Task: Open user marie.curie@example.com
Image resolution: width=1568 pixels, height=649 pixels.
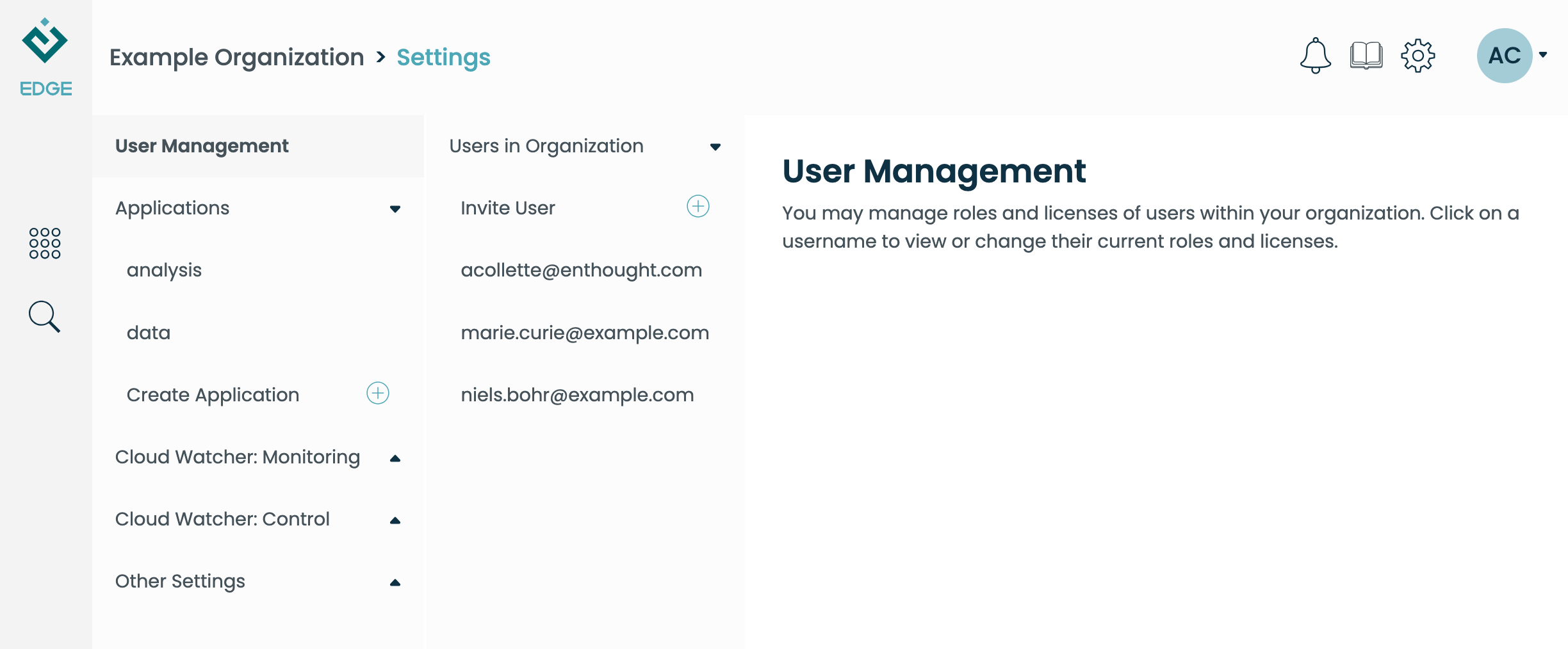Action: (x=585, y=333)
